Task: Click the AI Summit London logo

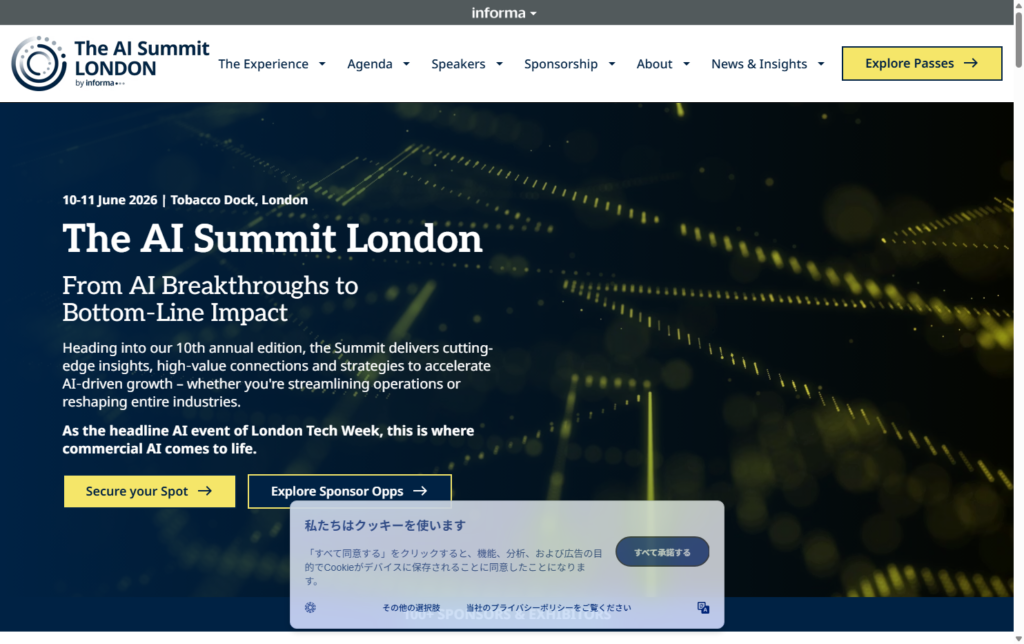Action: tap(110, 63)
